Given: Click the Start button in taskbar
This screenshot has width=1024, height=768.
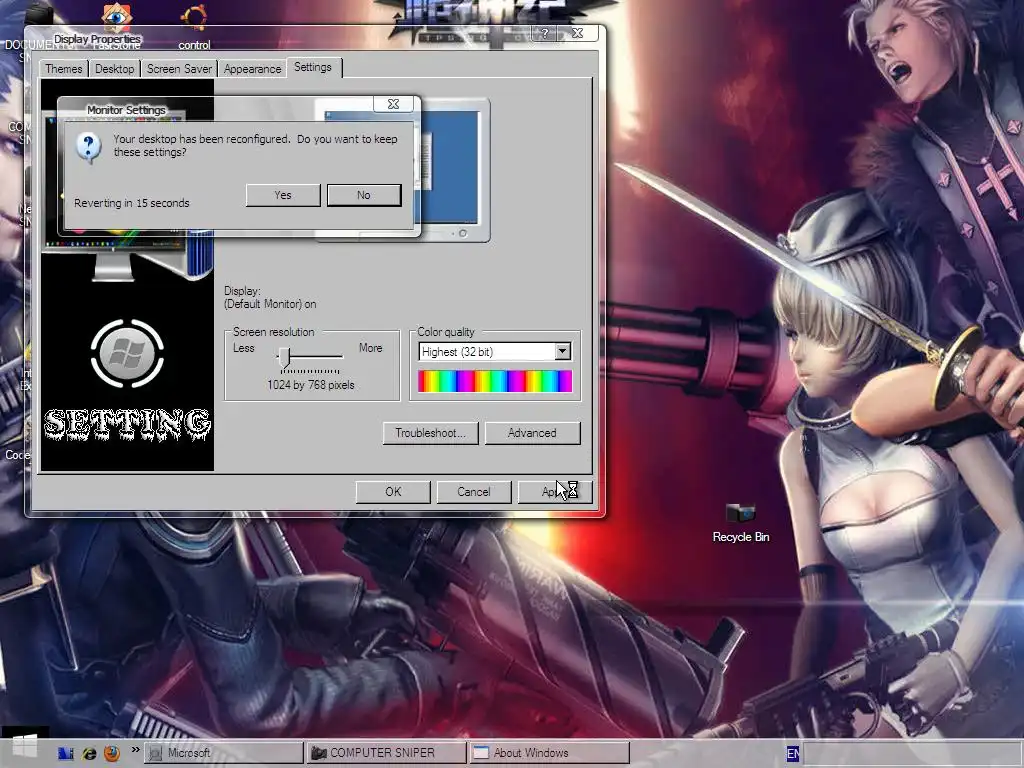Looking at the screenshot, I should coord(25,746).
